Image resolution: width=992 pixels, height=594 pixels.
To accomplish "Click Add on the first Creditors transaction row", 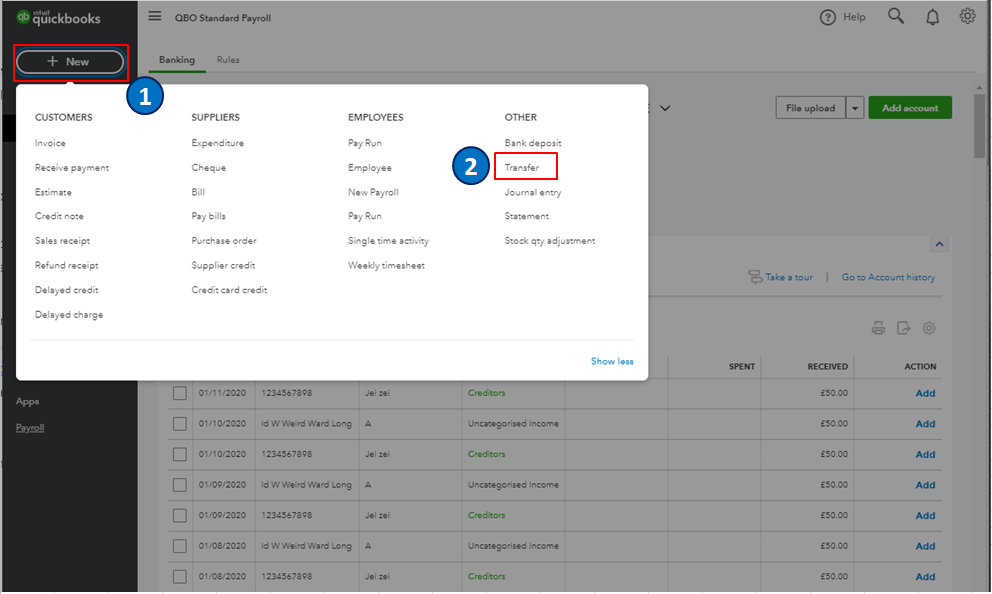I will 925,393.
